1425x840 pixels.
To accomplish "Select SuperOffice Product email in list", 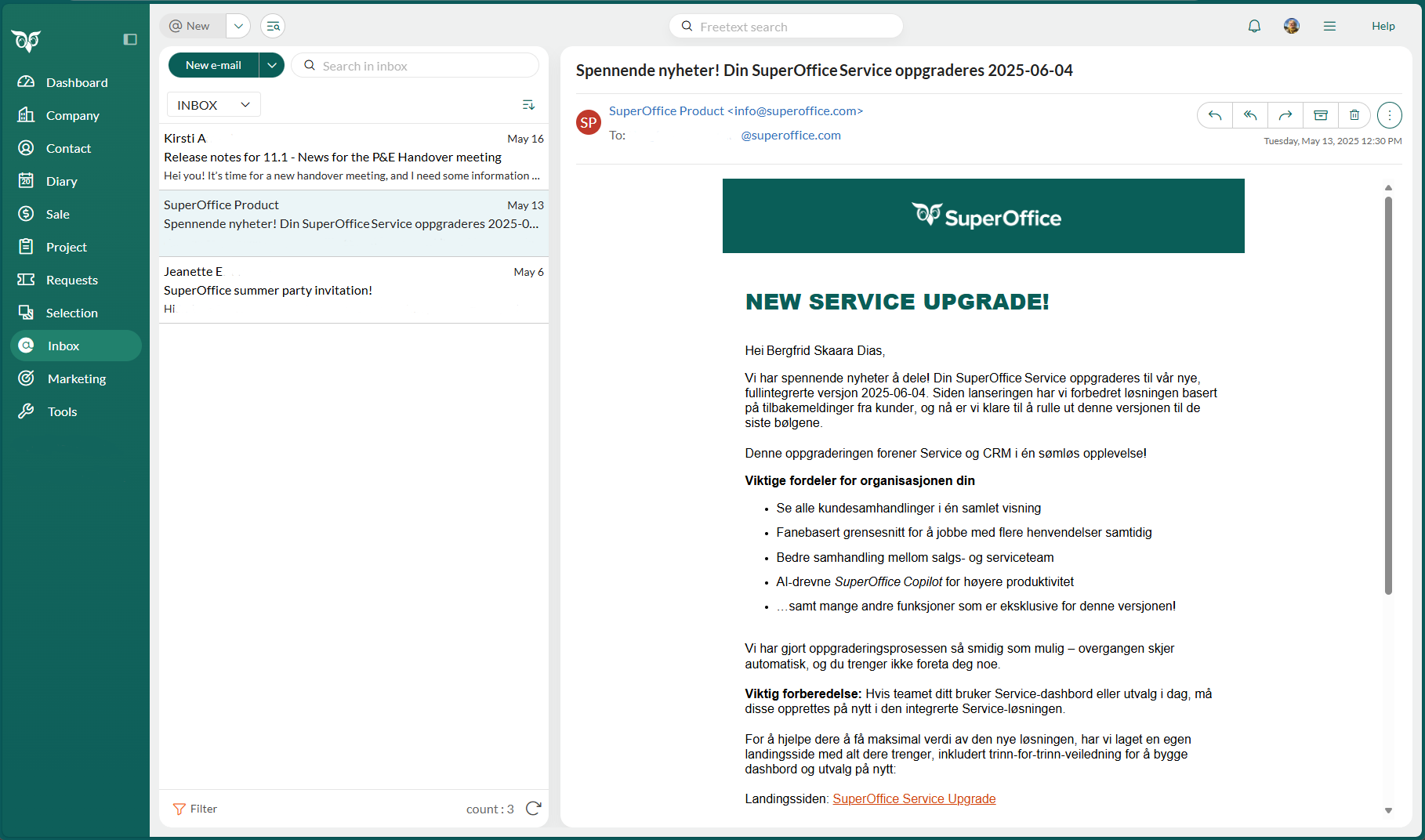I will click(354, 223).
